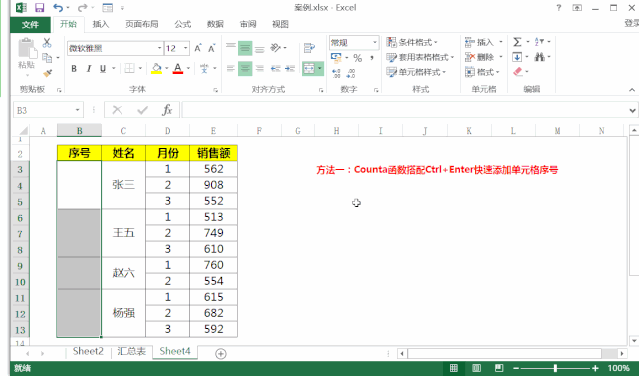Select the Format Painter brush icon
The image size is (639, 376).
pyautogui.click(x=47, y=73)
